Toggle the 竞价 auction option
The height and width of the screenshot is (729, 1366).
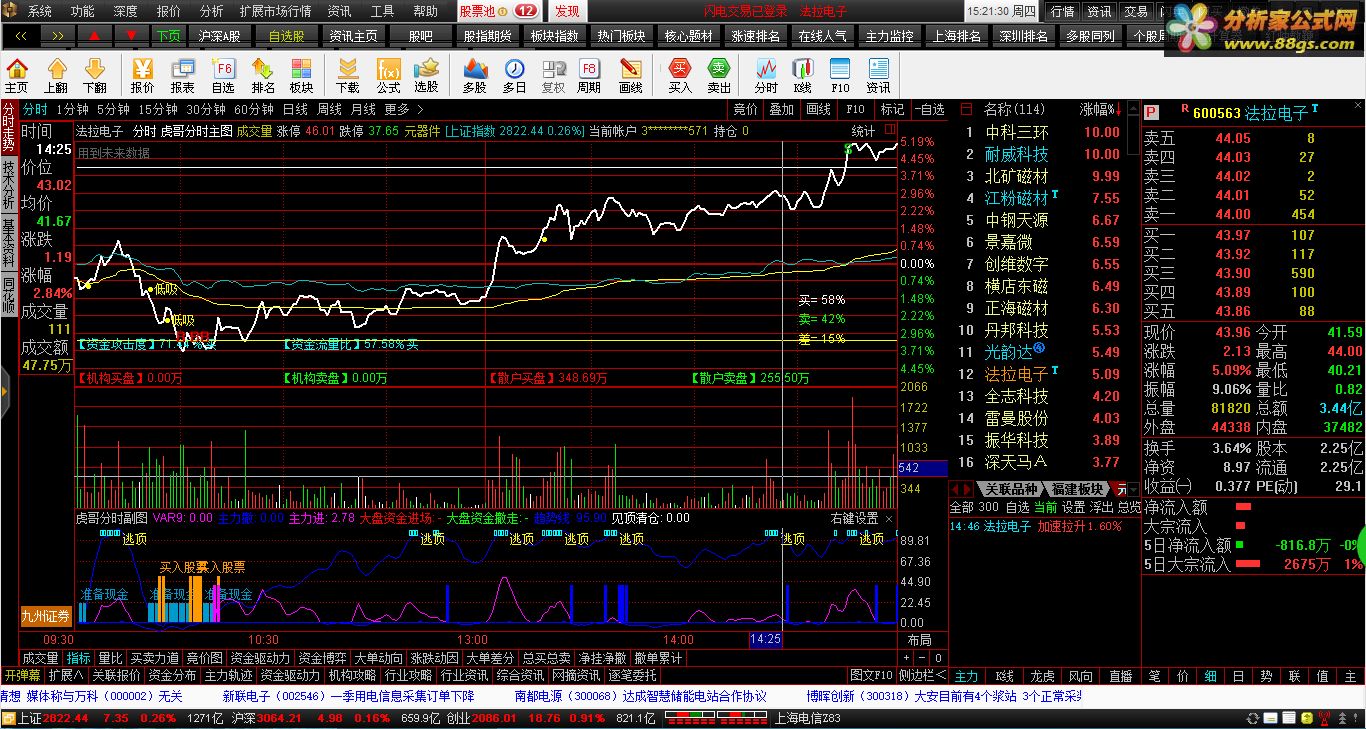click(745, 109)
